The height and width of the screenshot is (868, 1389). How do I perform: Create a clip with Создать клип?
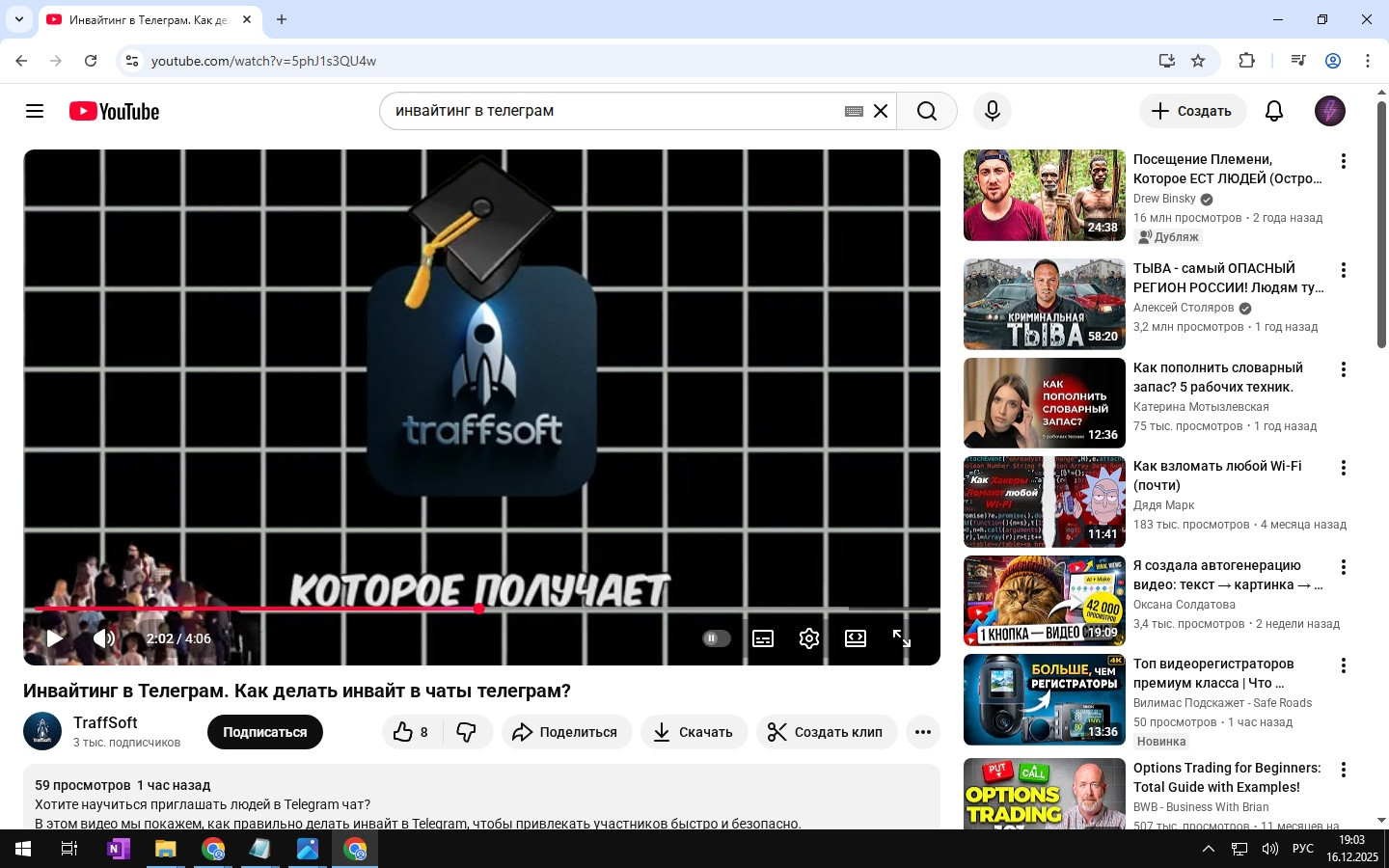pos(827,732)
